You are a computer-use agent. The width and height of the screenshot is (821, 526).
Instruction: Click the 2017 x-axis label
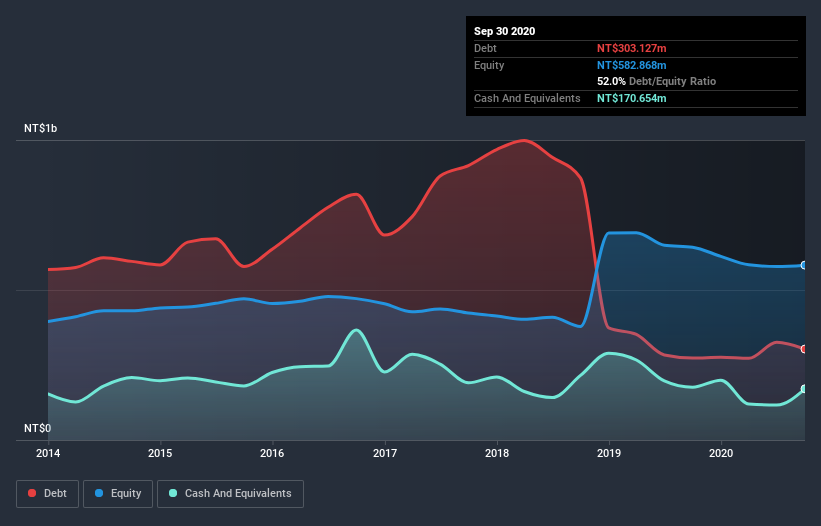tap(385, 453)
